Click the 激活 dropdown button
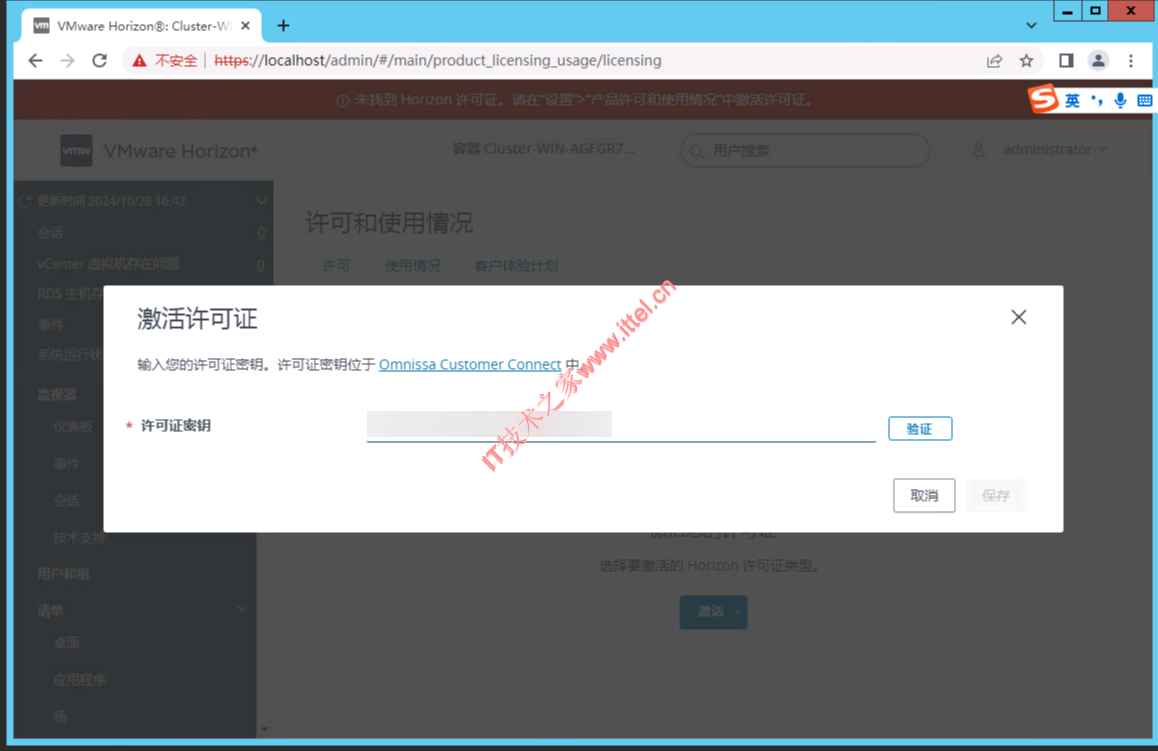Screen dimensions: 1158x751 (713, 611)
